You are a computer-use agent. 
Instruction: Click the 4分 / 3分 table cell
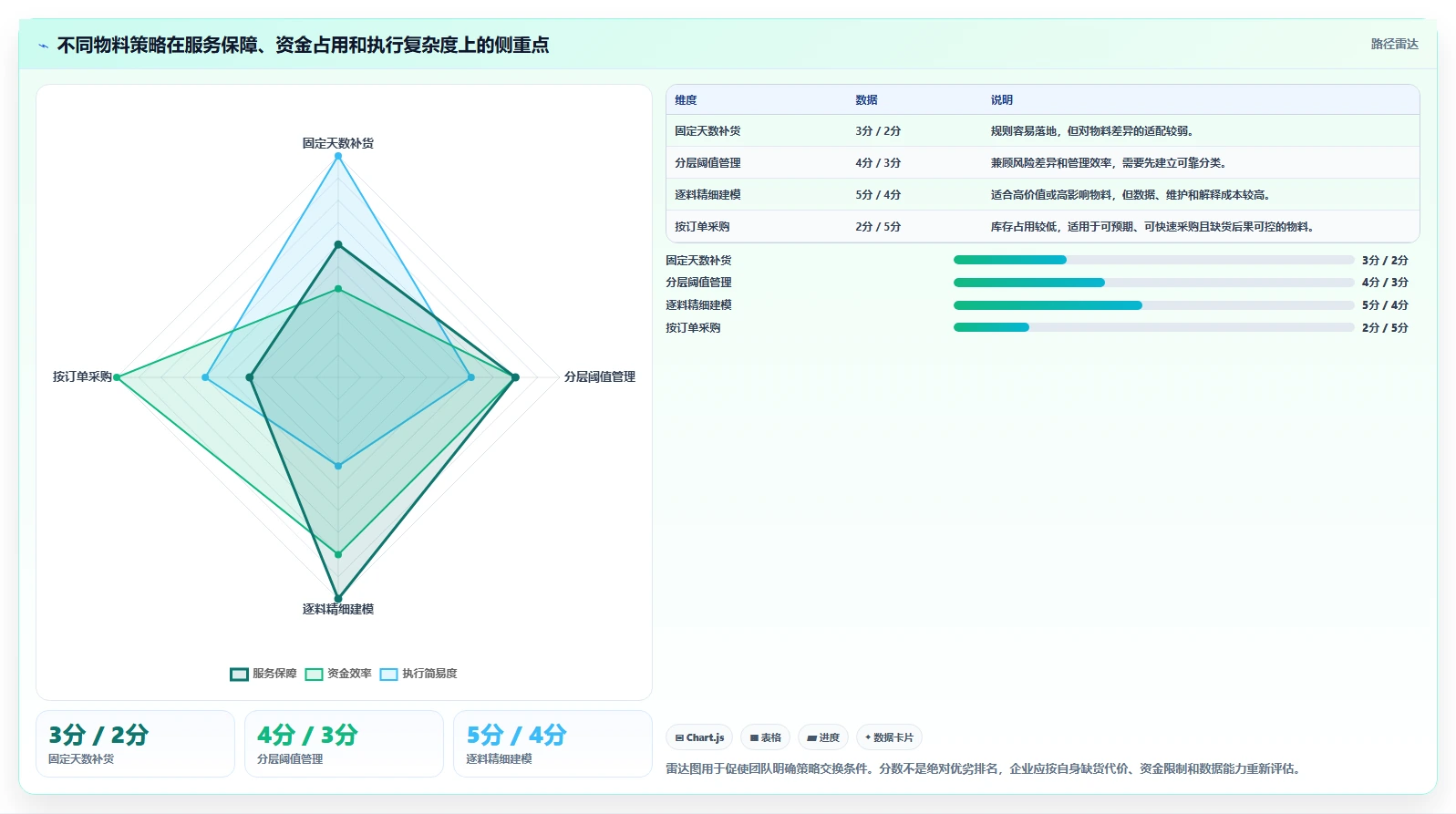[878, 163]
